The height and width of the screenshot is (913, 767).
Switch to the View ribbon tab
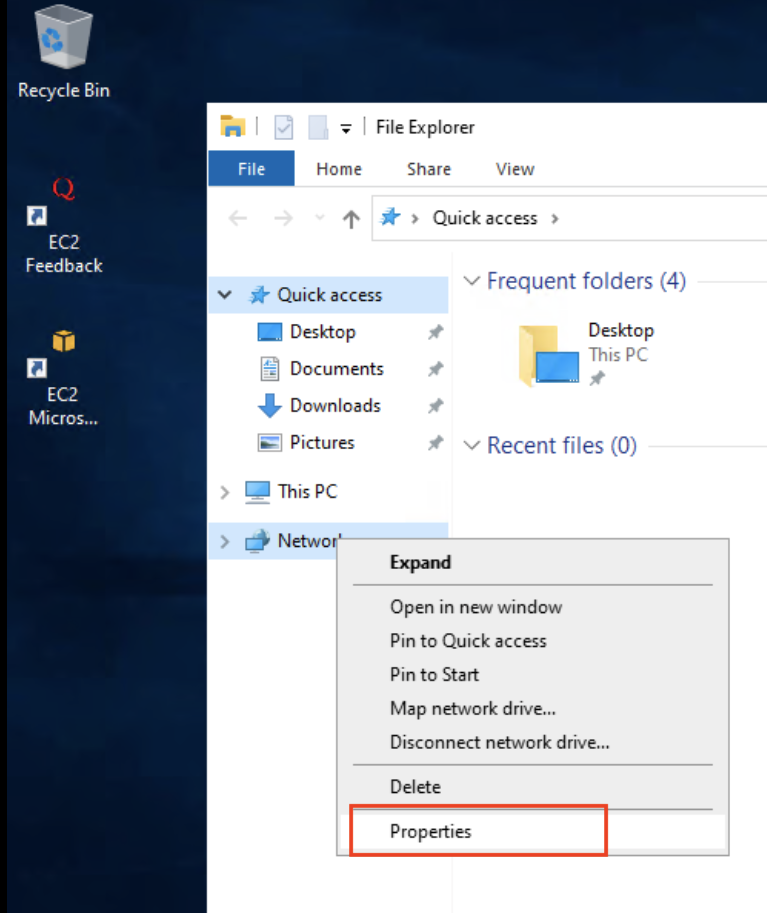pyautogui.click(x=515, y=169)
